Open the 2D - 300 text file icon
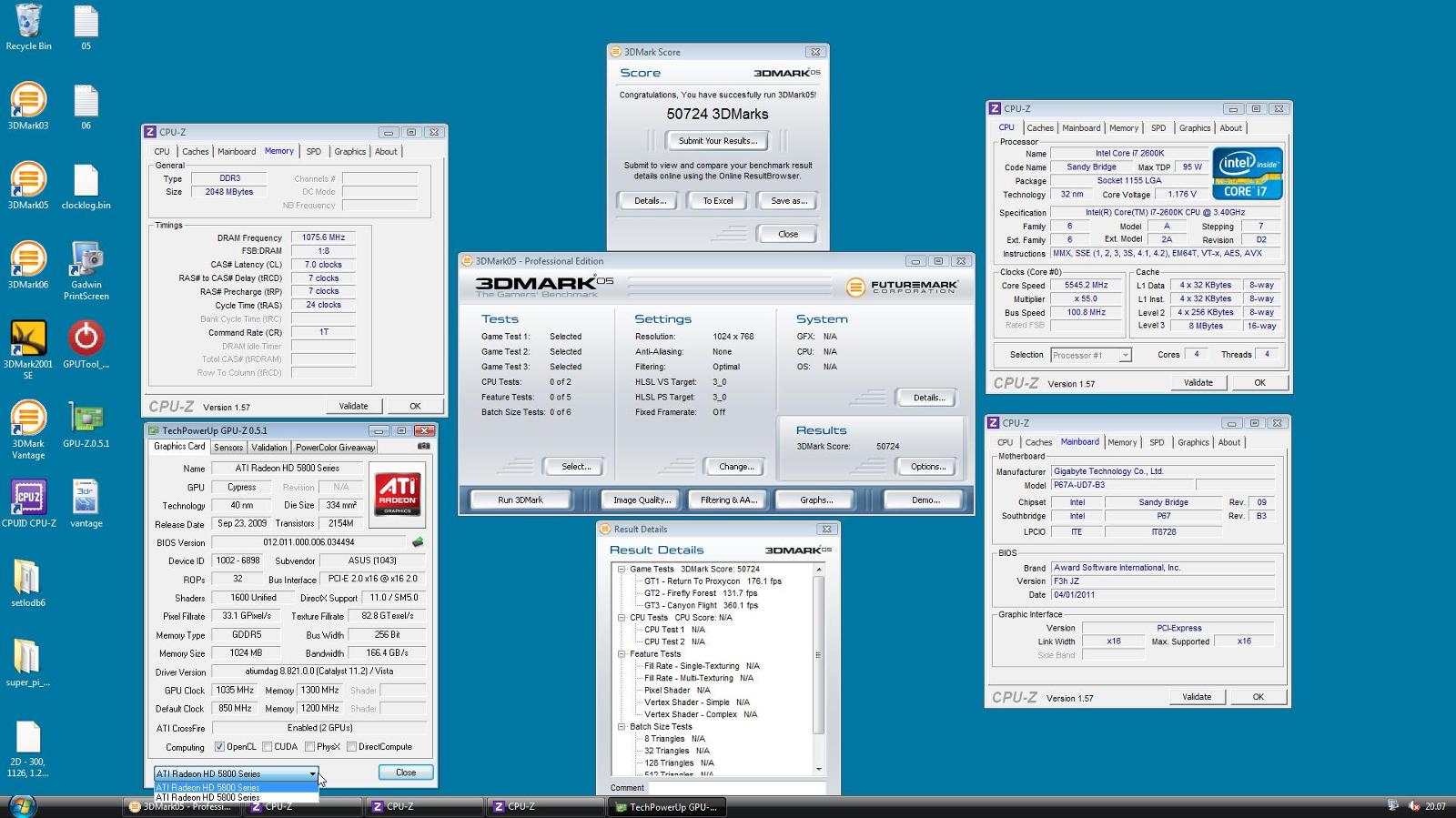 pyautogui.click(x=28, y=748)
